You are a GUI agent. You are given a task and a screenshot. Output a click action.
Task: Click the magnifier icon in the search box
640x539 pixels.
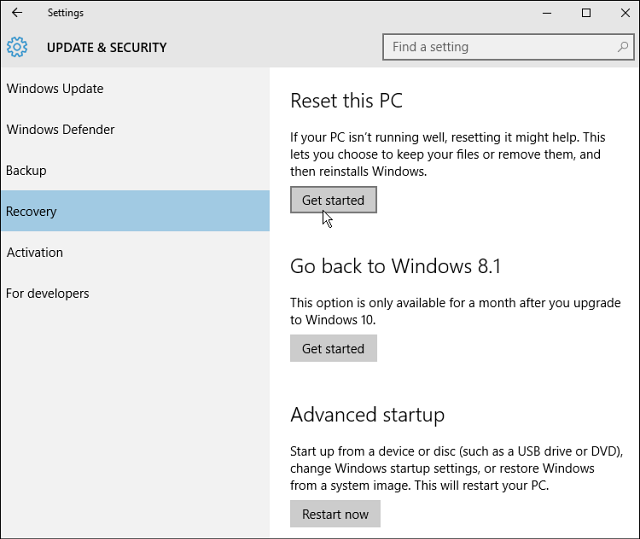(620, 47)
